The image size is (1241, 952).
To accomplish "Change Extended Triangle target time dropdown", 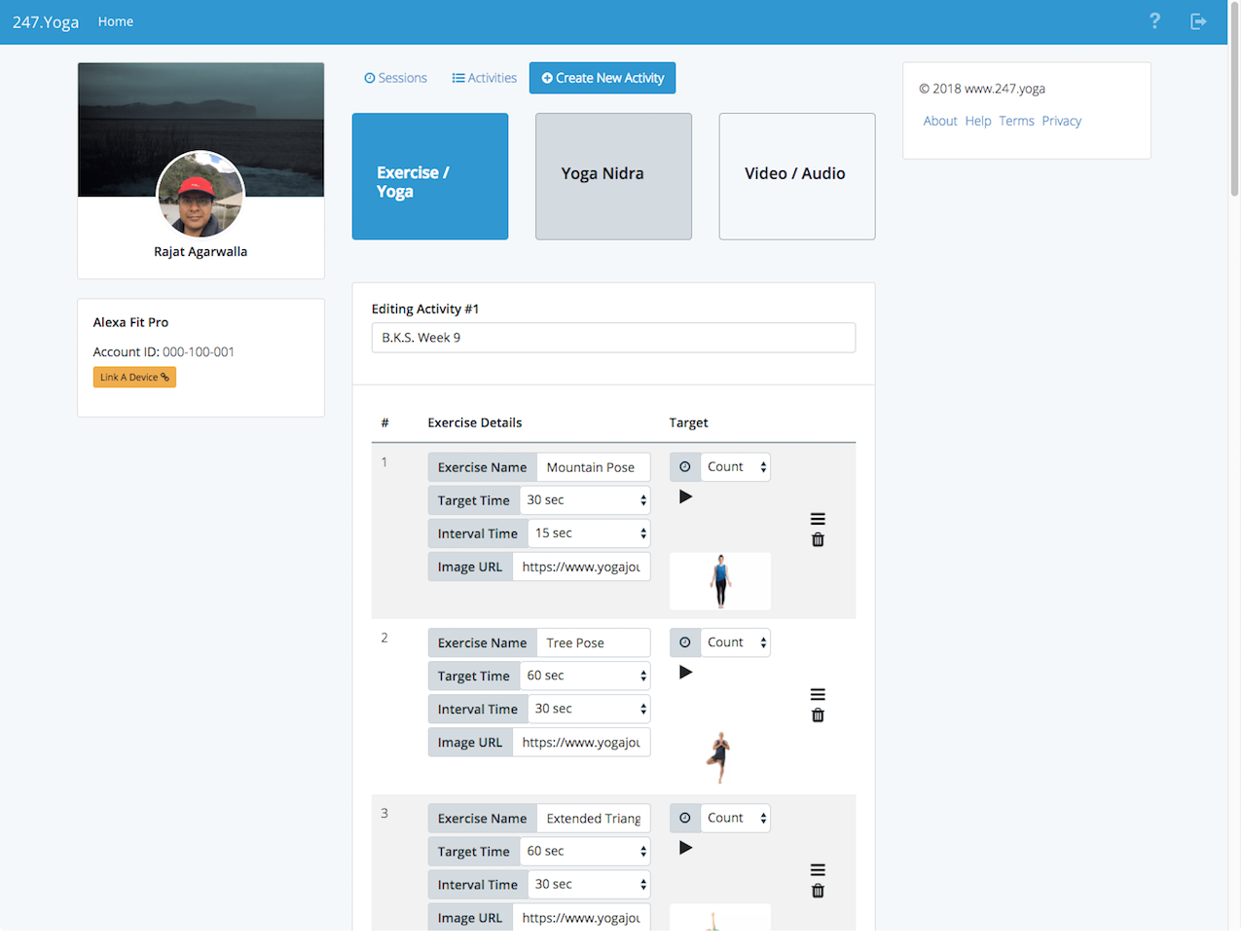I will 585,851.
